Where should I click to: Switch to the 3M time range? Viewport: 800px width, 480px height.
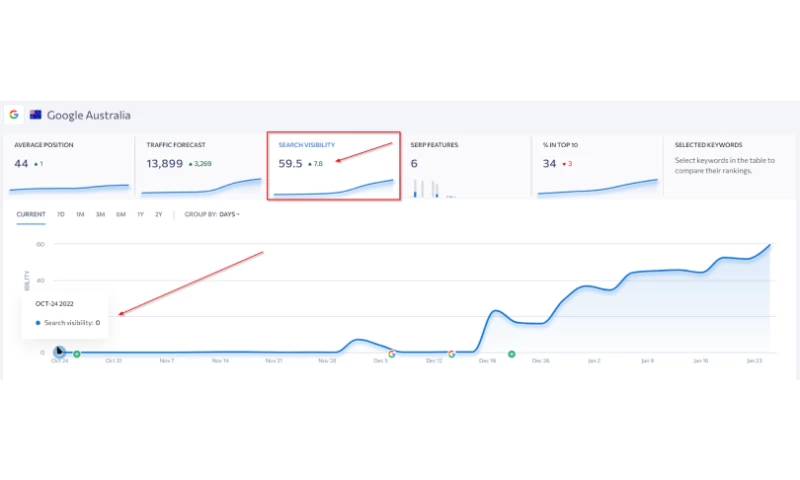pyautogui.click(x=100, y=214)
